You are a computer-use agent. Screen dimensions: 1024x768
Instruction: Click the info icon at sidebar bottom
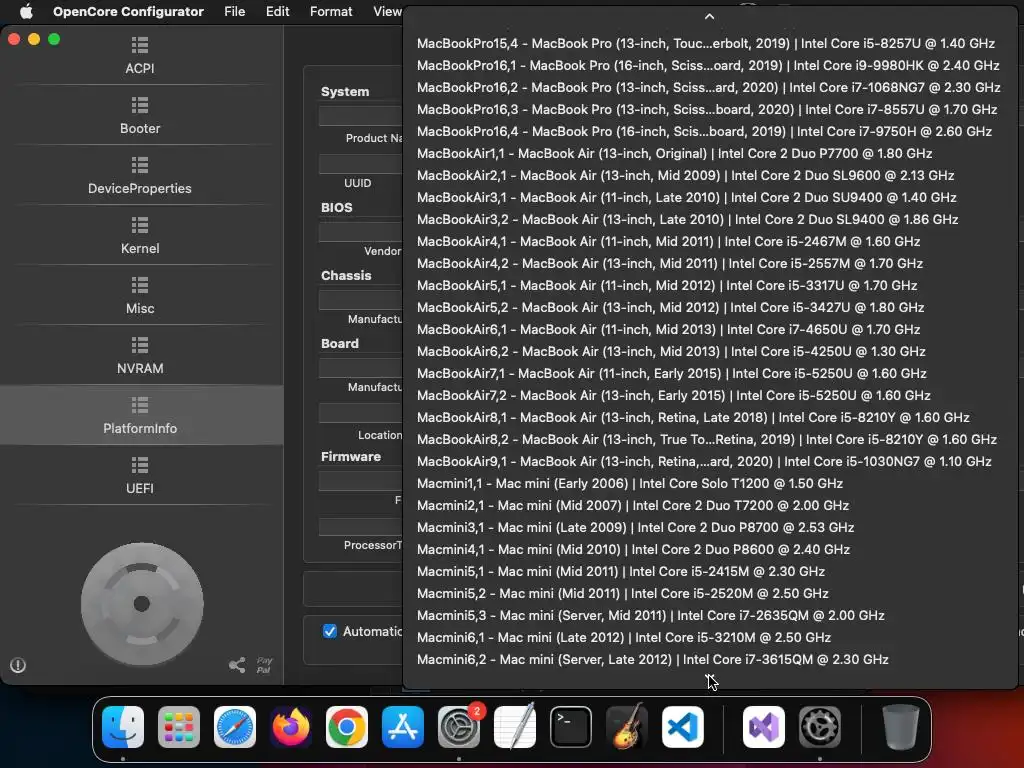coord(18,665)
